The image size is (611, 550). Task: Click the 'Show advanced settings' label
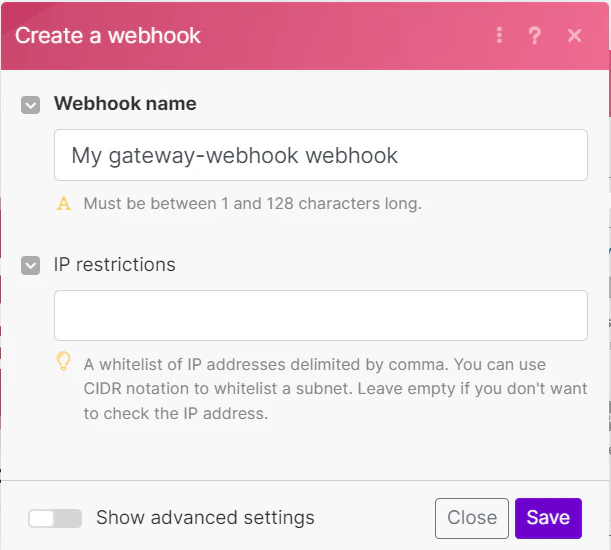pos(205,518)
